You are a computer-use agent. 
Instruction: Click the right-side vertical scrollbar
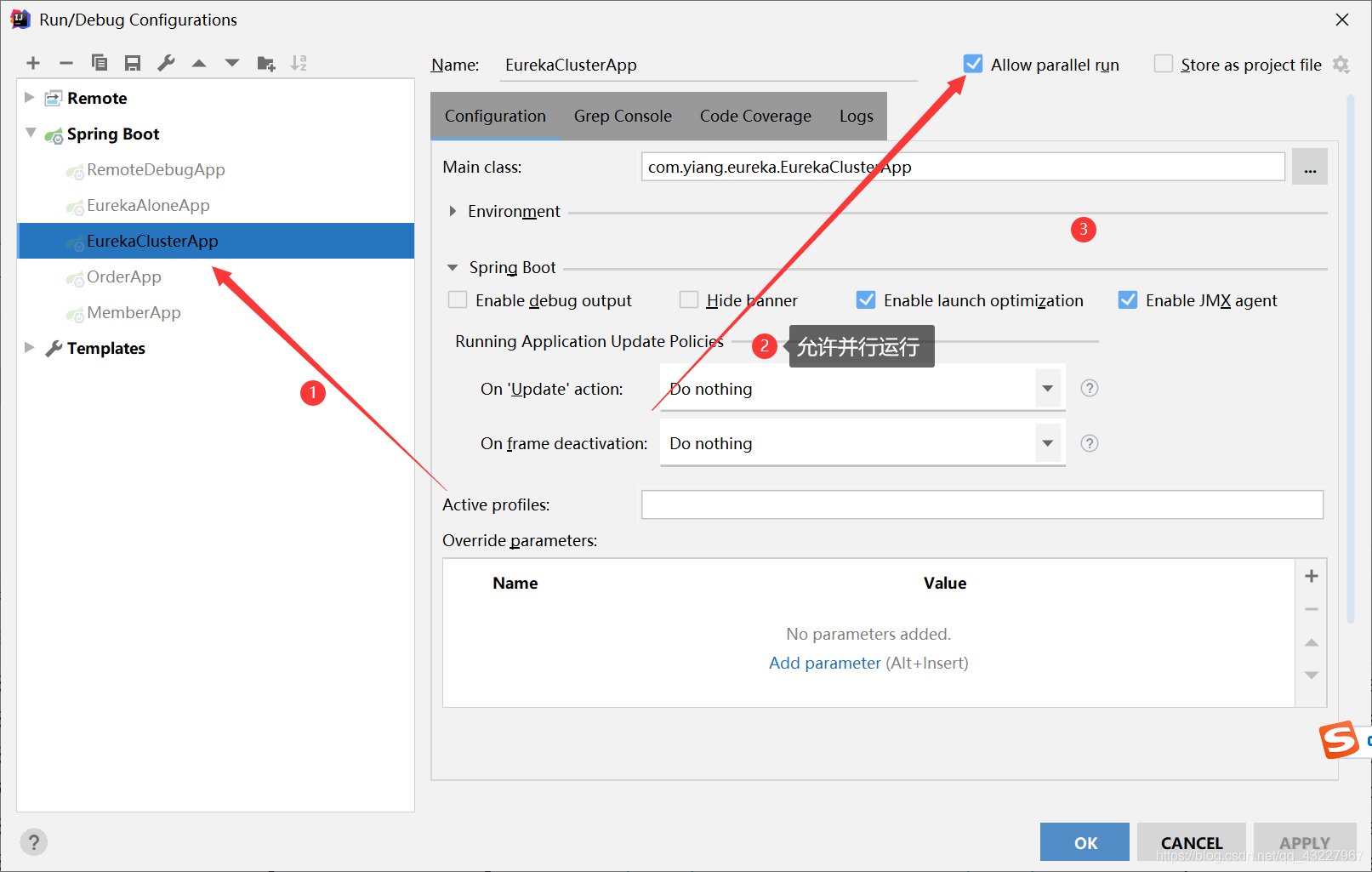[x=1351, y=357]
